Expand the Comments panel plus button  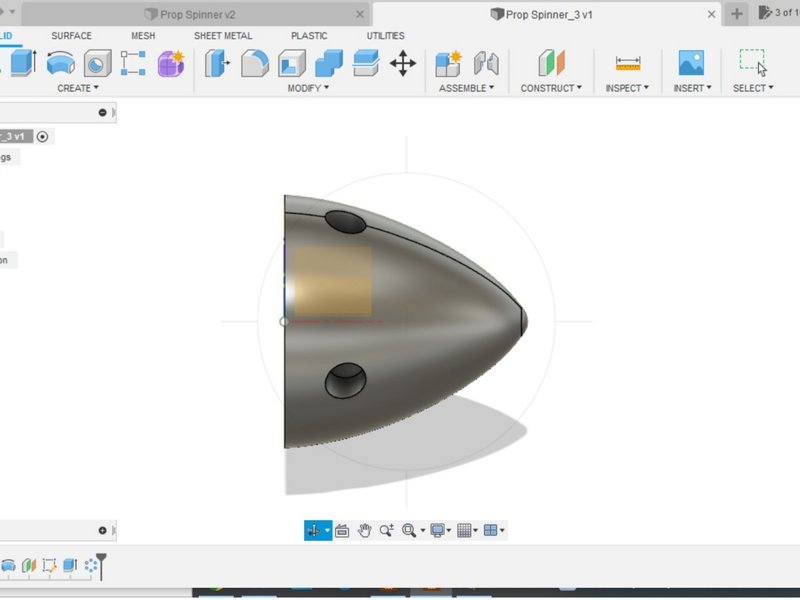(103, 531)
